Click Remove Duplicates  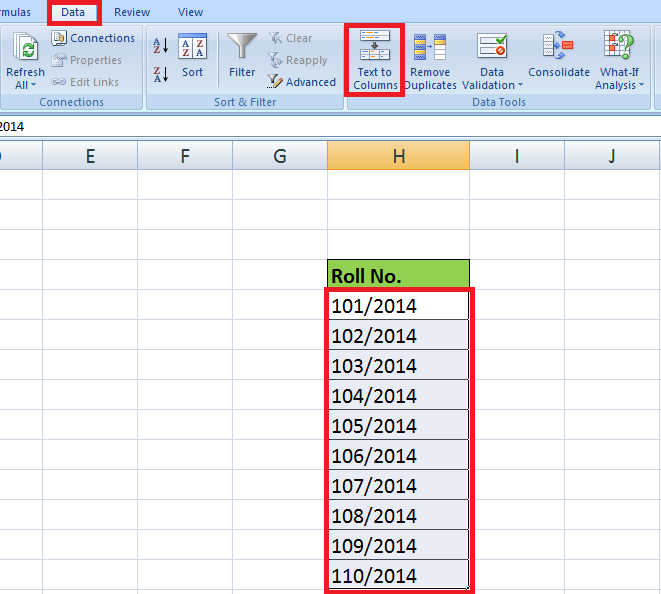430,61
